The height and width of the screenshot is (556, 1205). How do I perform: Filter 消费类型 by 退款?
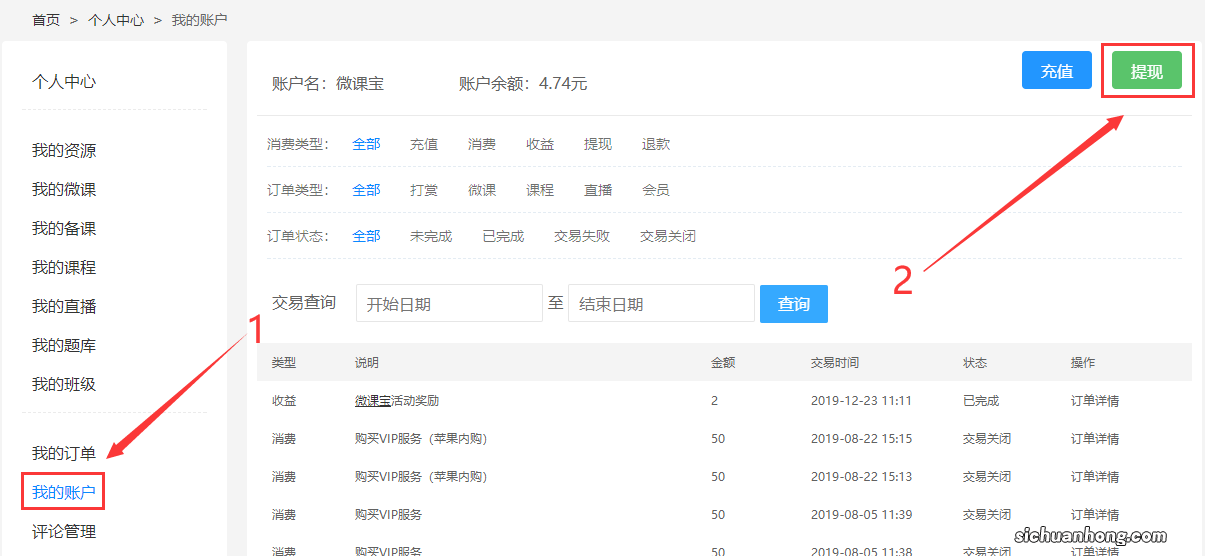click(x=656, y=144)
